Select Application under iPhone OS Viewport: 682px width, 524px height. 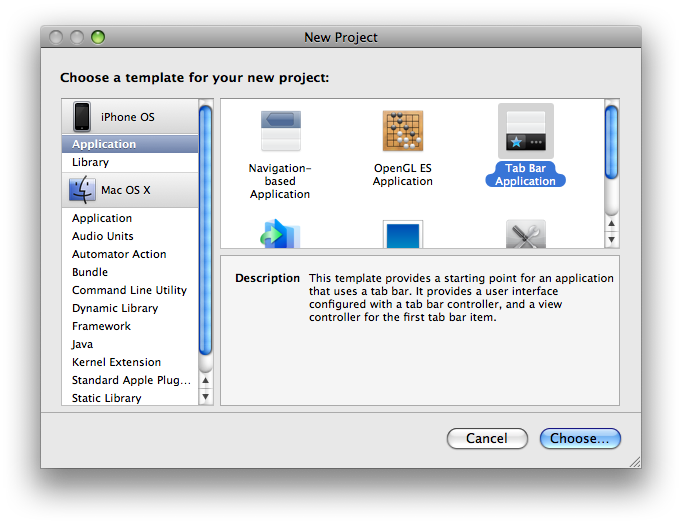[104, 144]
